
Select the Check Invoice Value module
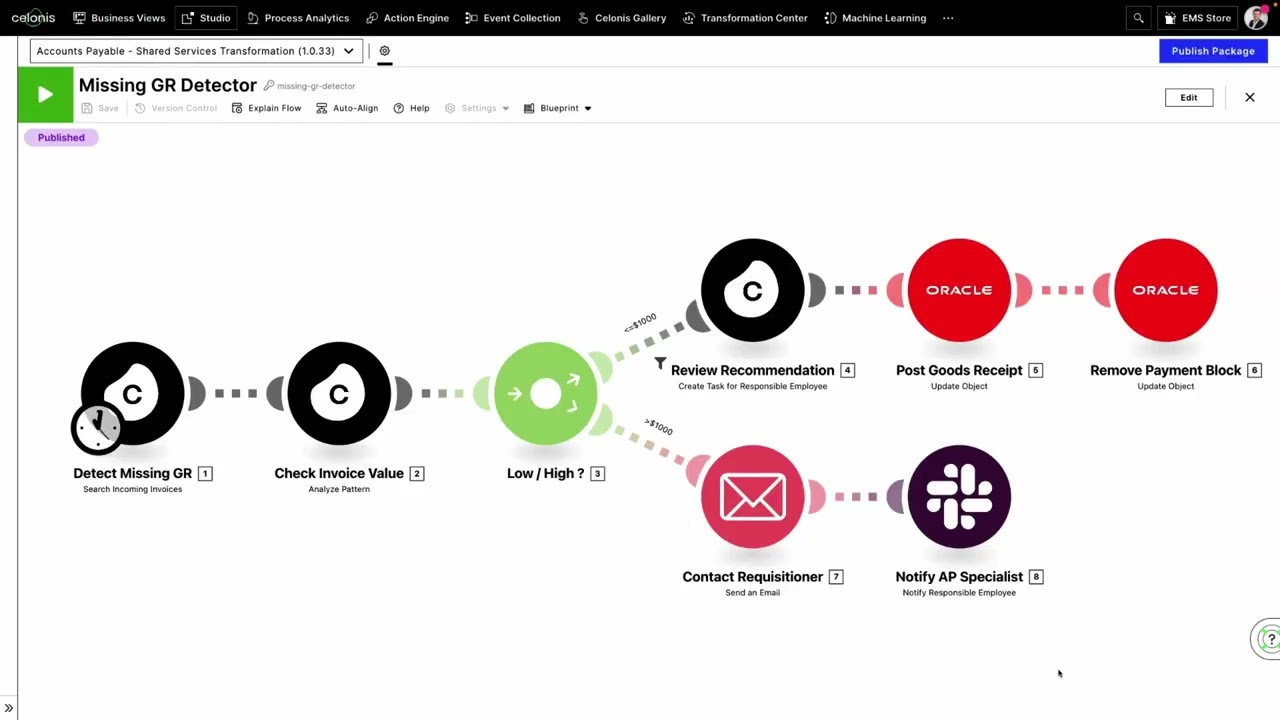pyautogui.click(x=339, y=393)
